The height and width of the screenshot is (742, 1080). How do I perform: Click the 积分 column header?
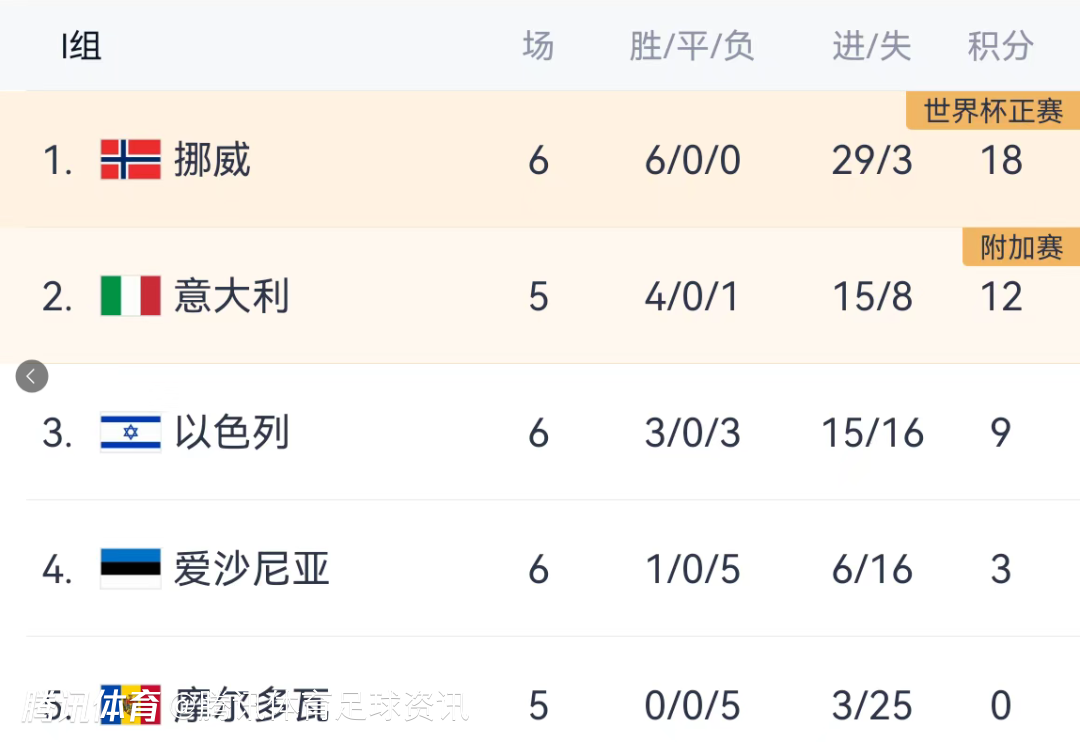click(x=1000, y=46)
